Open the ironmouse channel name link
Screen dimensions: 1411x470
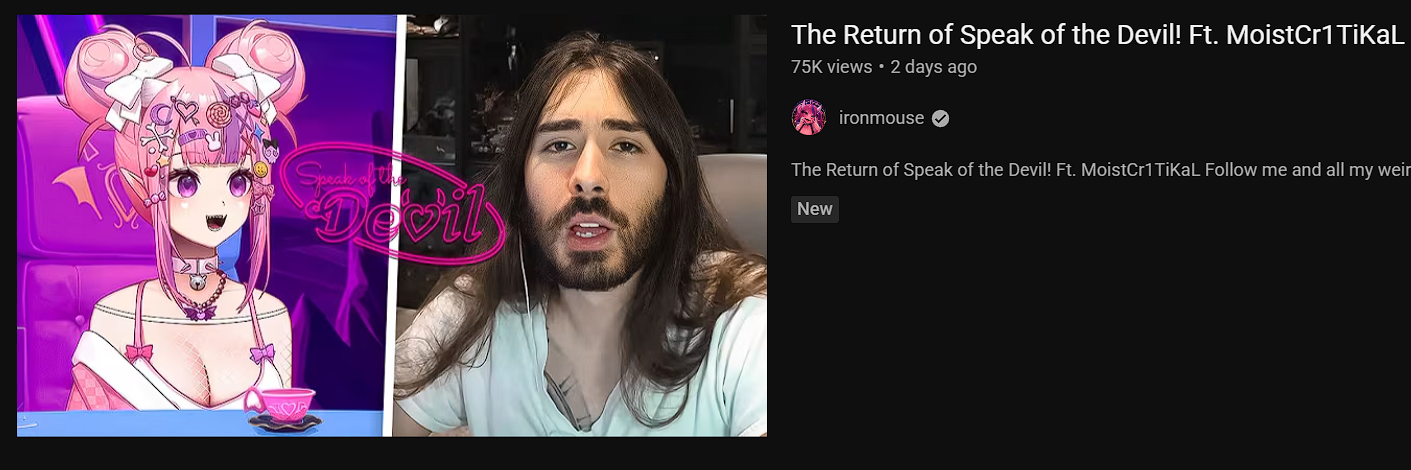coord(881,118)
